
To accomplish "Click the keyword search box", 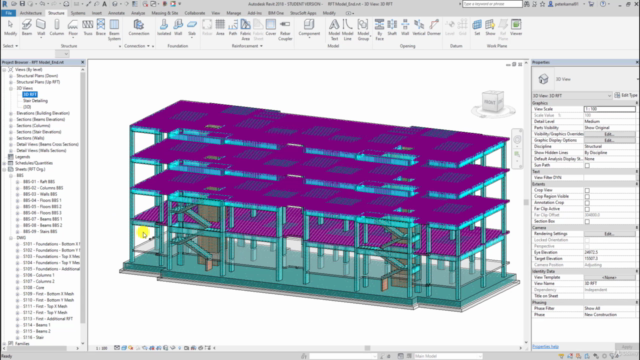I will [492, 4].
